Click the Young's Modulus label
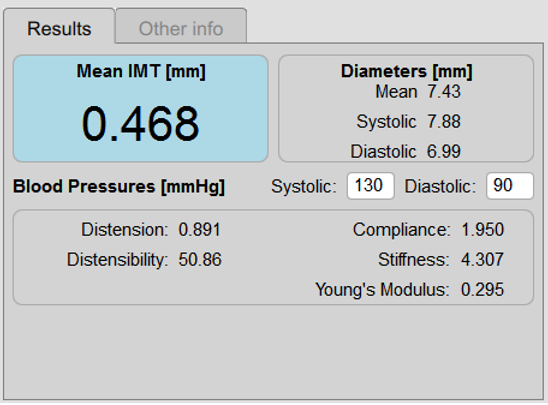Image resolution: width=548 pixels, height=405 pixels. coord(382,290)
